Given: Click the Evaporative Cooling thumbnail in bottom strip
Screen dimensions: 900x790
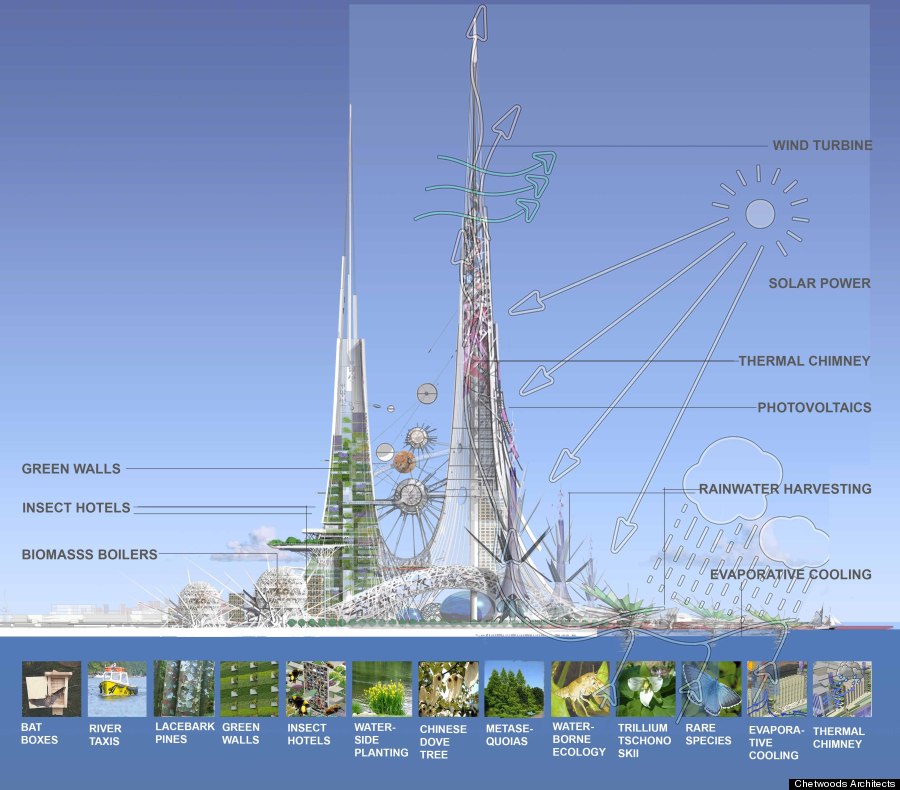Looking at the screenshot, I should click(777, 688).
